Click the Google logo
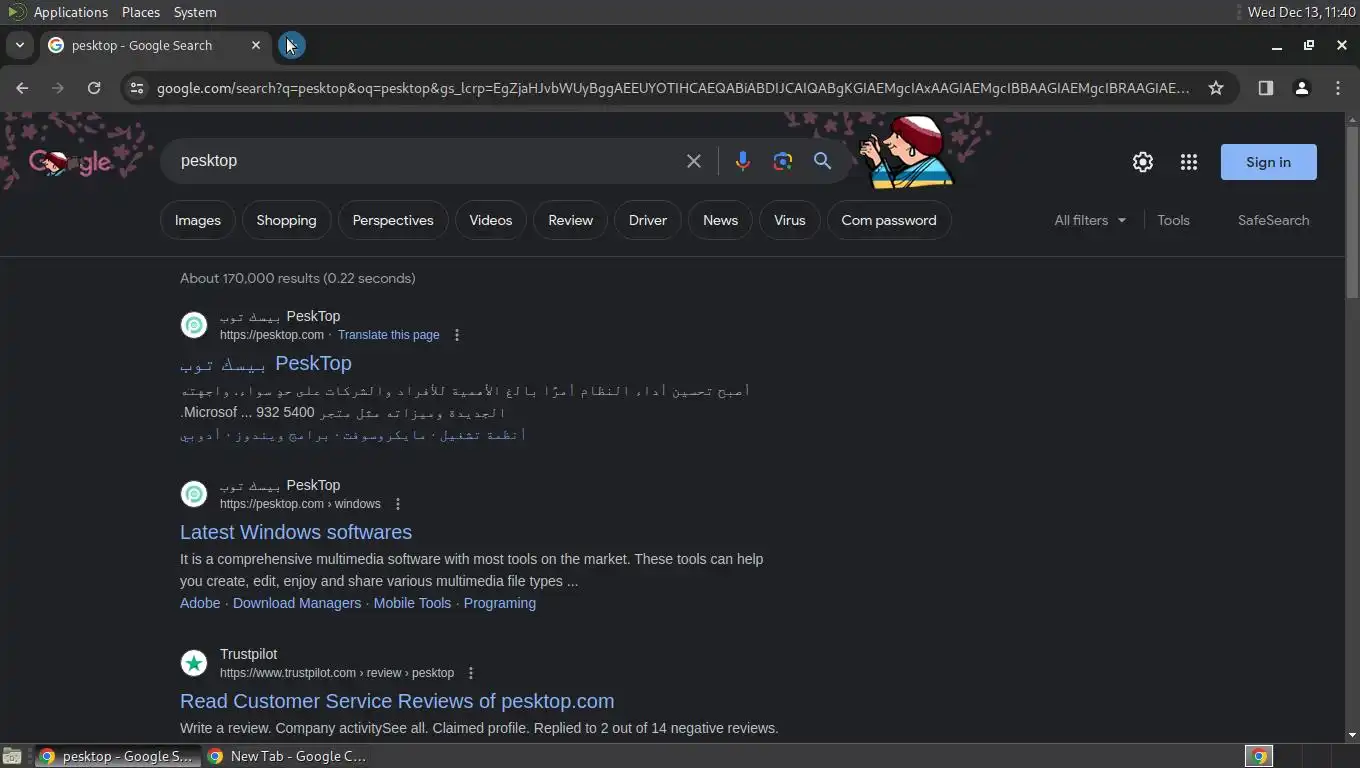 [70, 162]
